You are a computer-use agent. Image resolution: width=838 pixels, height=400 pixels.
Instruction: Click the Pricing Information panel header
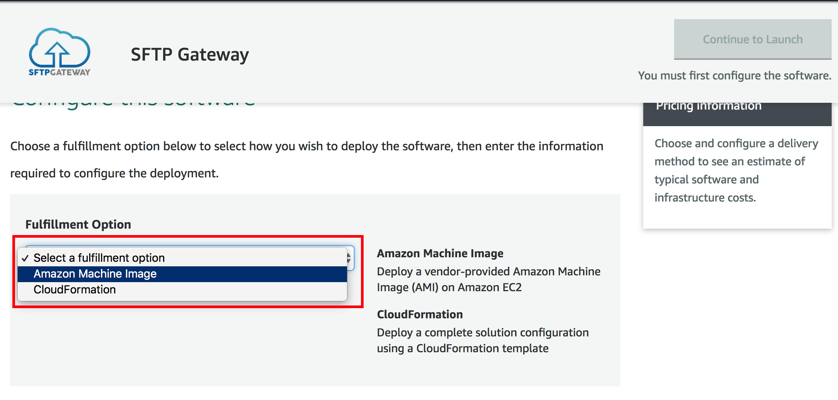tap(738, 112)
